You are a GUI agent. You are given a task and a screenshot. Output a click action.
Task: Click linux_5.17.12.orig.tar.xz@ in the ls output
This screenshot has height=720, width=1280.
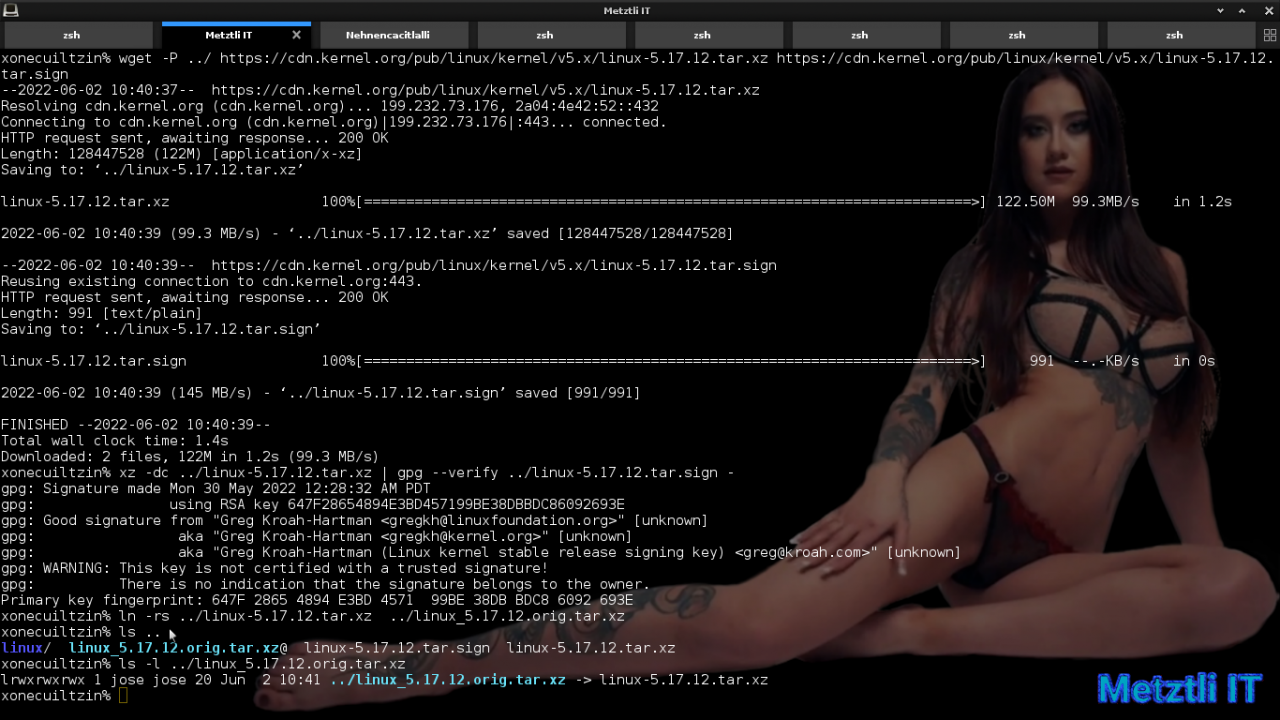(x=178, y=648)
